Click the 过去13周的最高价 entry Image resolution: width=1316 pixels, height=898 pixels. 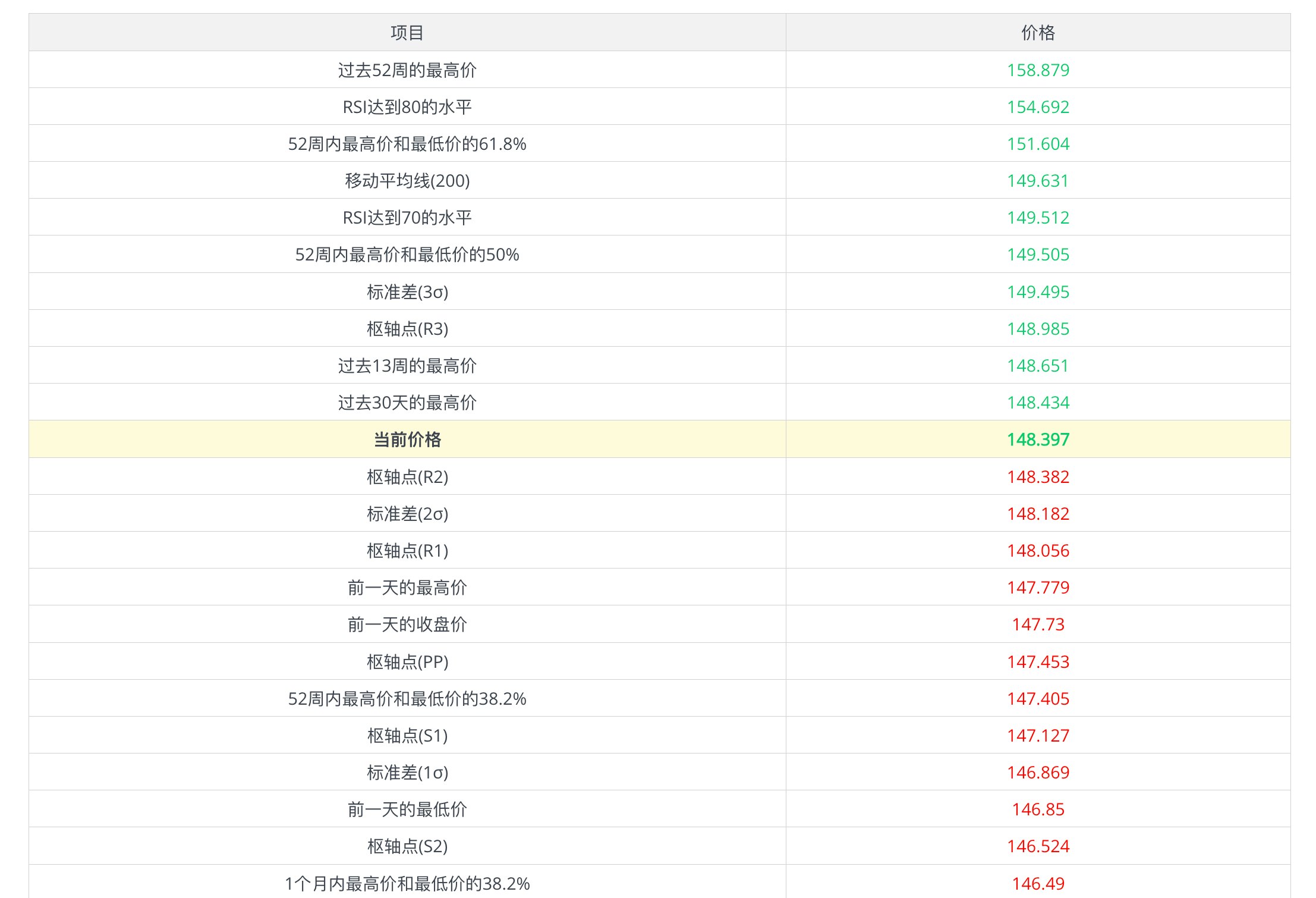[x=408, y=365]
